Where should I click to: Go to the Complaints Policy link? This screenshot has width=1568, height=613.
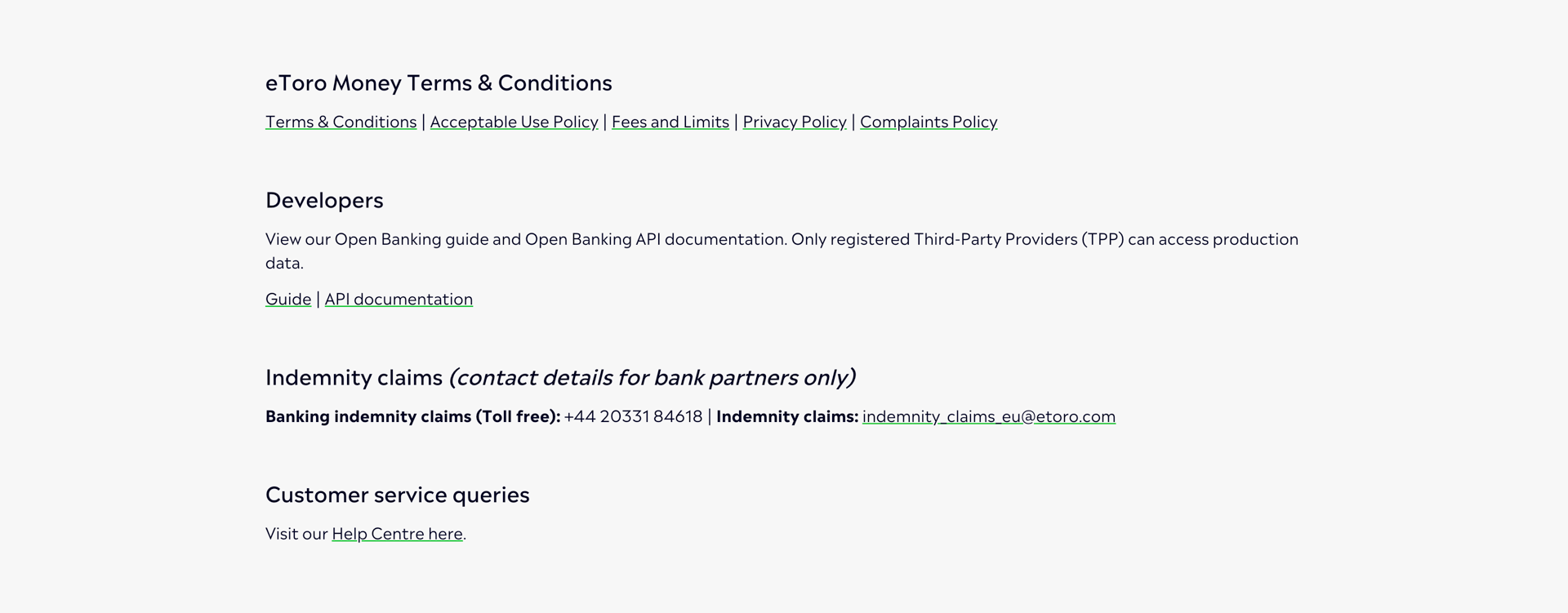929,122
